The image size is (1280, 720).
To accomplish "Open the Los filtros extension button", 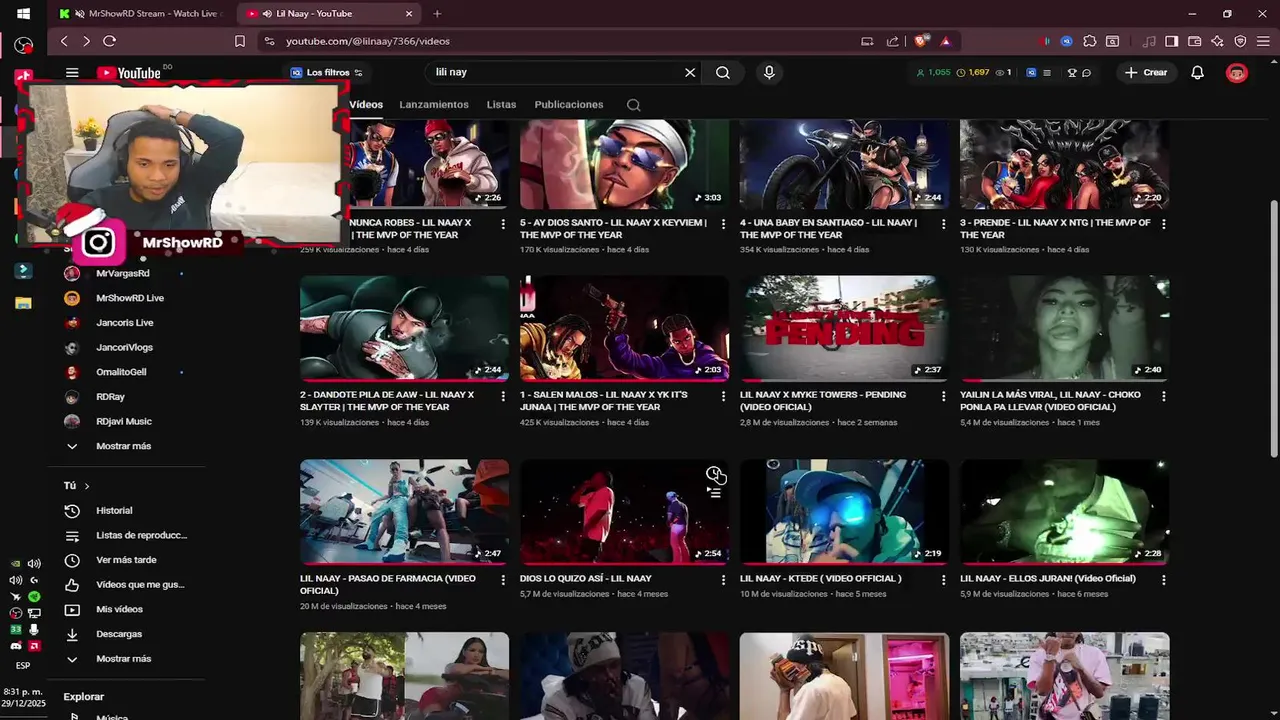I will point(326,72).
